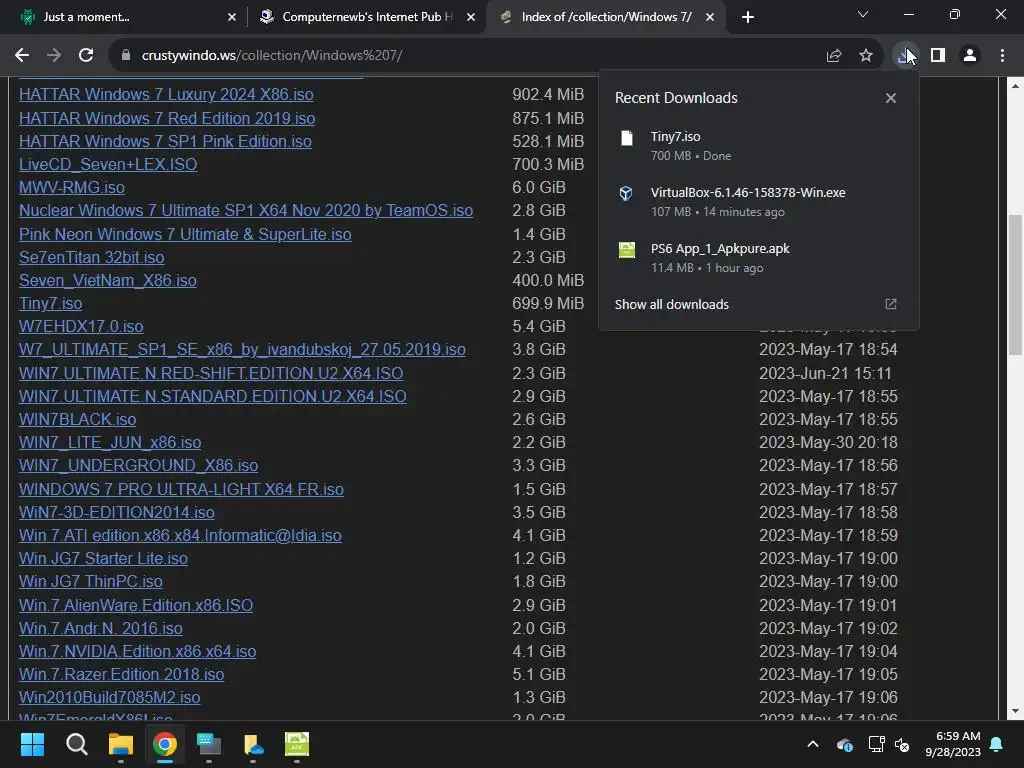
Task: Open the Chrome side panel
Action: [938, 56]
